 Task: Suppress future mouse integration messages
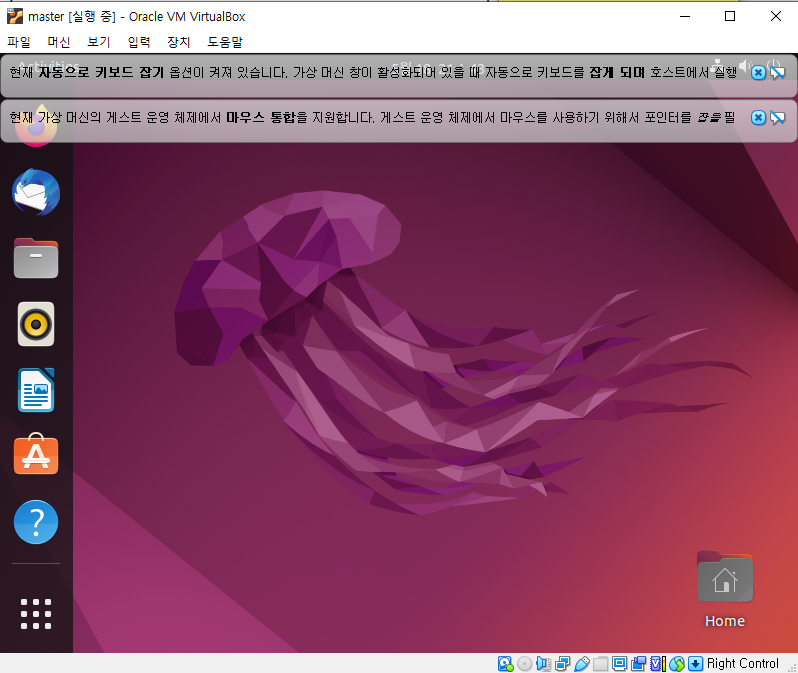778,118
